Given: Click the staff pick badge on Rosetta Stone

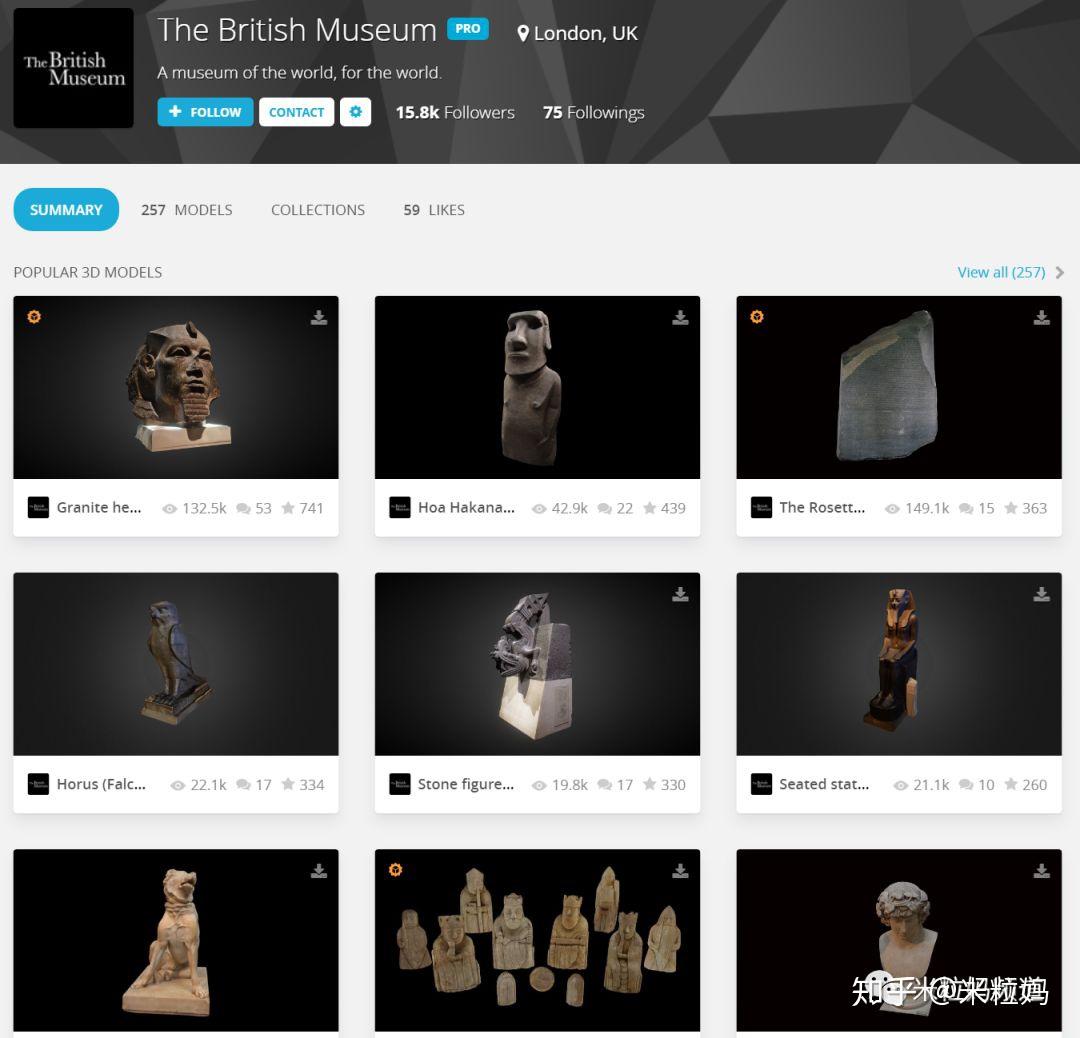Looking at the screenshot, I should pos(757,316).
